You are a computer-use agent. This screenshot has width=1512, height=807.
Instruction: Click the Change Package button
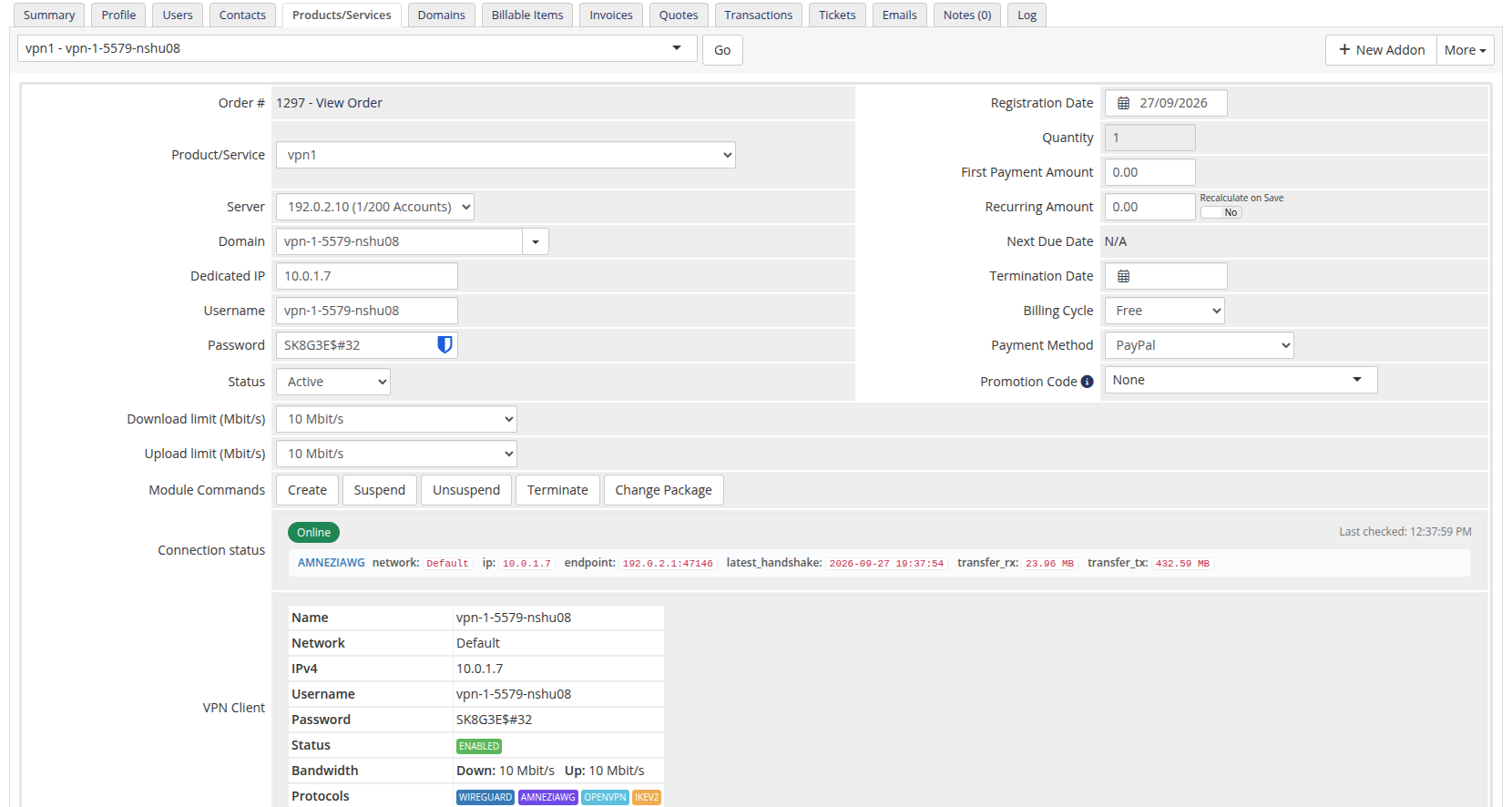(x=663, y=490)
